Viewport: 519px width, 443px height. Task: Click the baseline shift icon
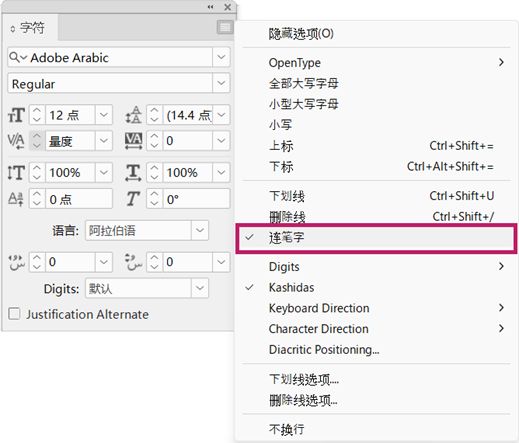16,199
